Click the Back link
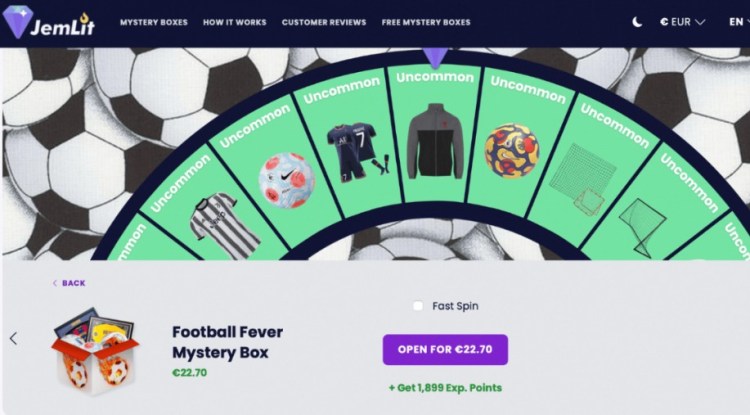Image resolution: width=750 pixels, height=415 pixels. 69,283
